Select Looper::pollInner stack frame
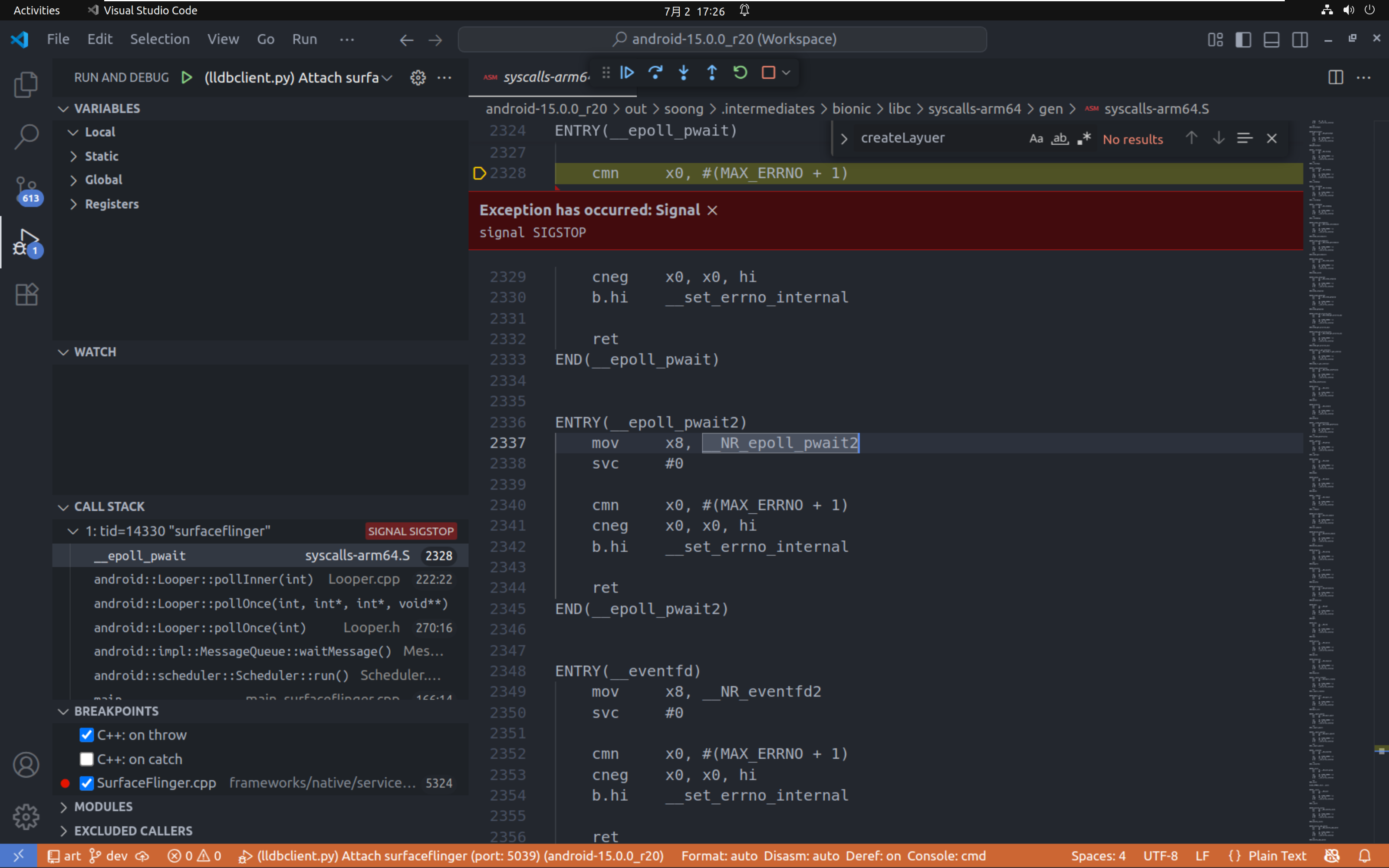Screen dimensions: 1389x868 [204, 579]
